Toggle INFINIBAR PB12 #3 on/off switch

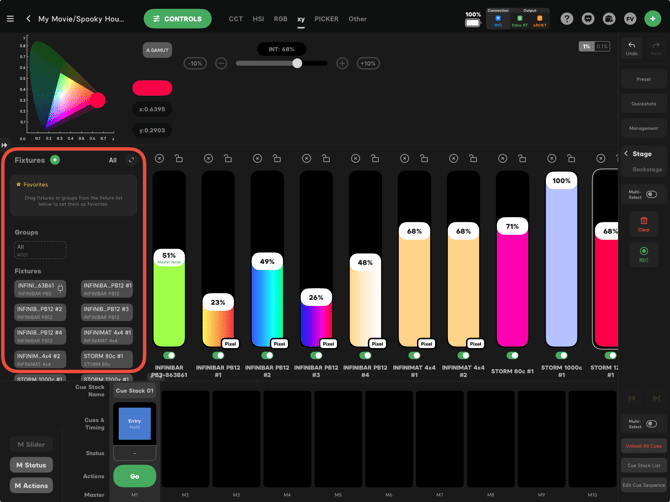coord(316,355)
